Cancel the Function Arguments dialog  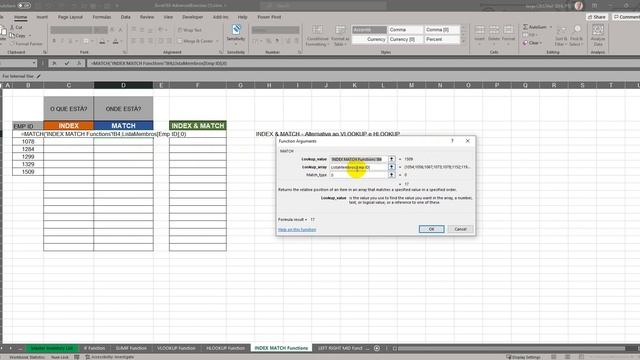click(x=460, y=229)
